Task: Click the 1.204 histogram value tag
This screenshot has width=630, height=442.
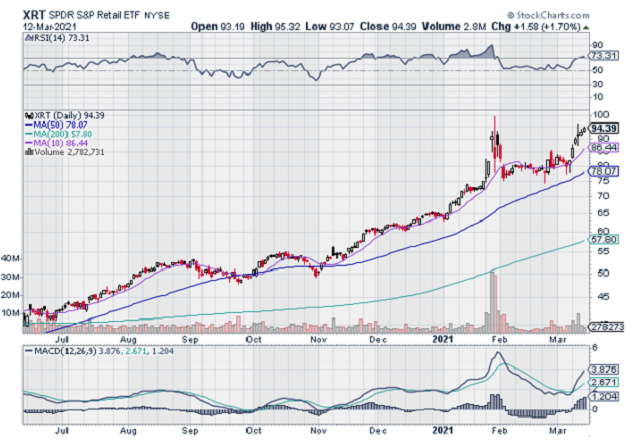Action: (603, 397)
